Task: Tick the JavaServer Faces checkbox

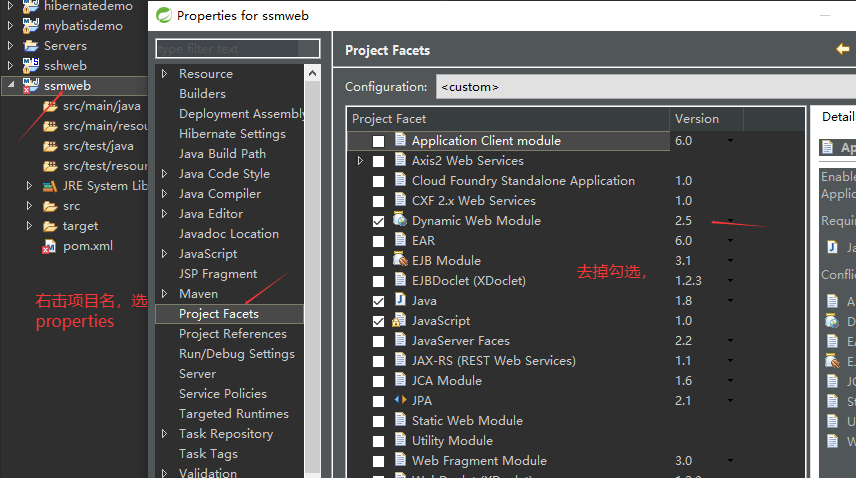Action: 378,341
